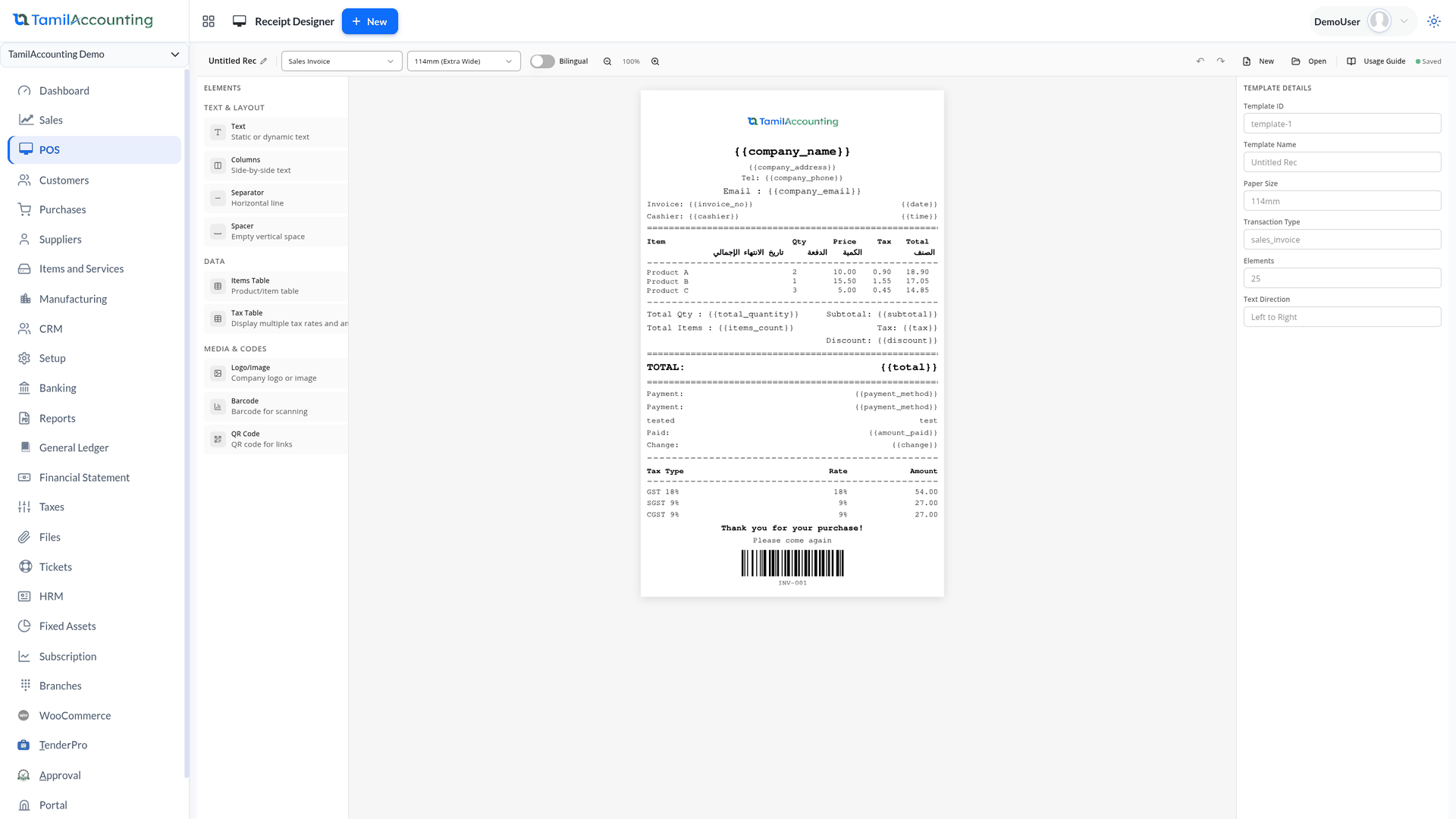Zoom in the receipt preview
The width and height of the screenshot is (1456, 819).
pos(655,61)
